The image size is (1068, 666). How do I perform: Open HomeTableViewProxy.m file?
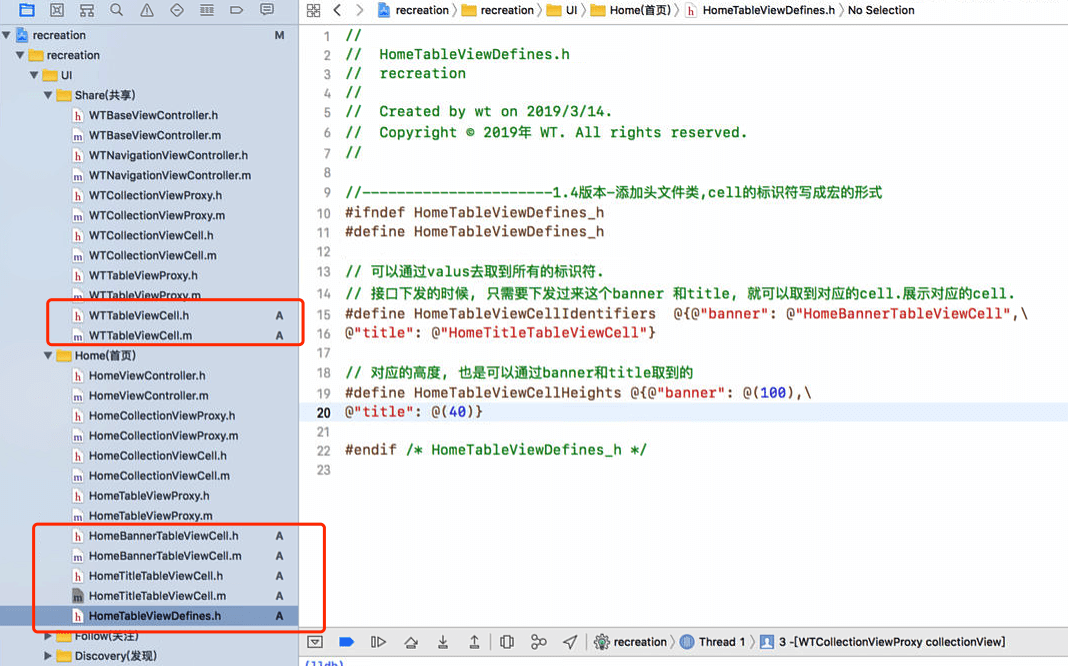(151, 516)
